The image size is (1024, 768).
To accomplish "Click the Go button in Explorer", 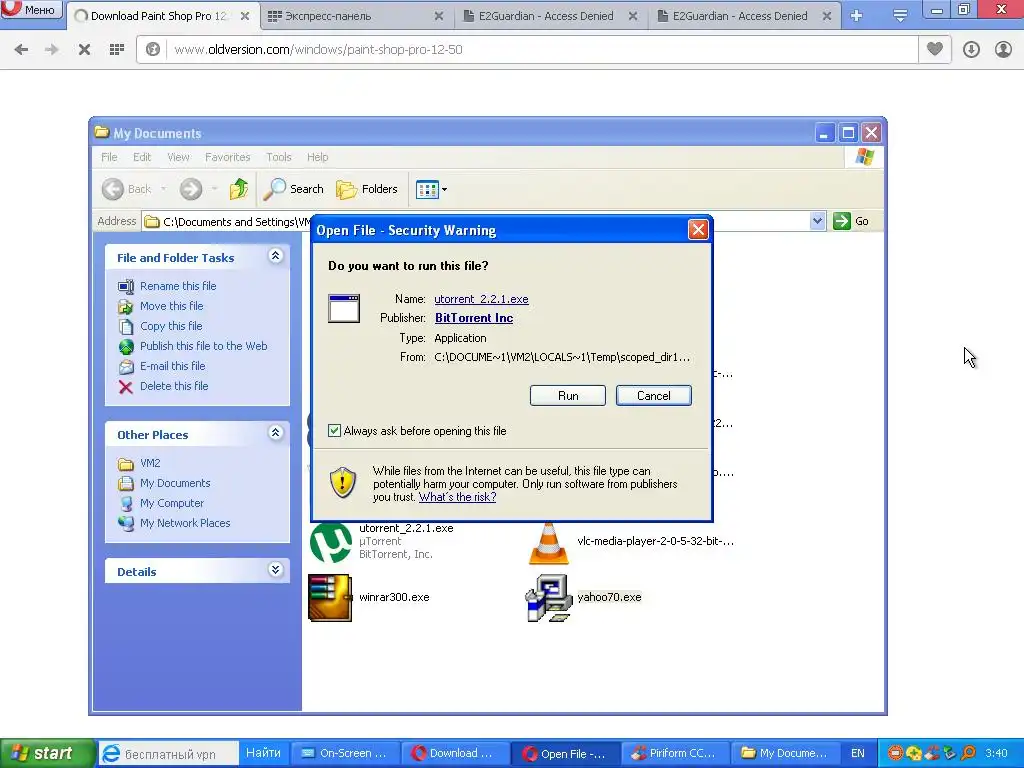I will coord(851,221).
